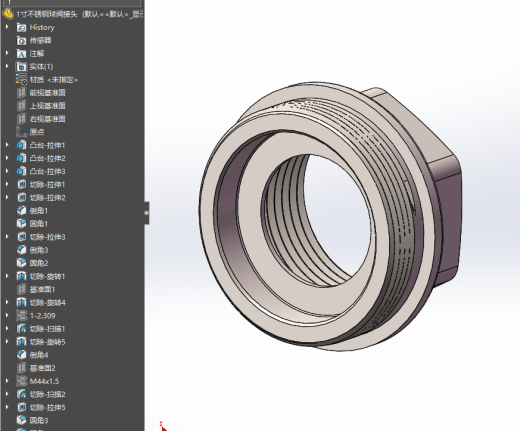The height and width of the screenshot is (431, 520).
Task: Click the 圆角1 fillet icon
Action: pos(21,224)
